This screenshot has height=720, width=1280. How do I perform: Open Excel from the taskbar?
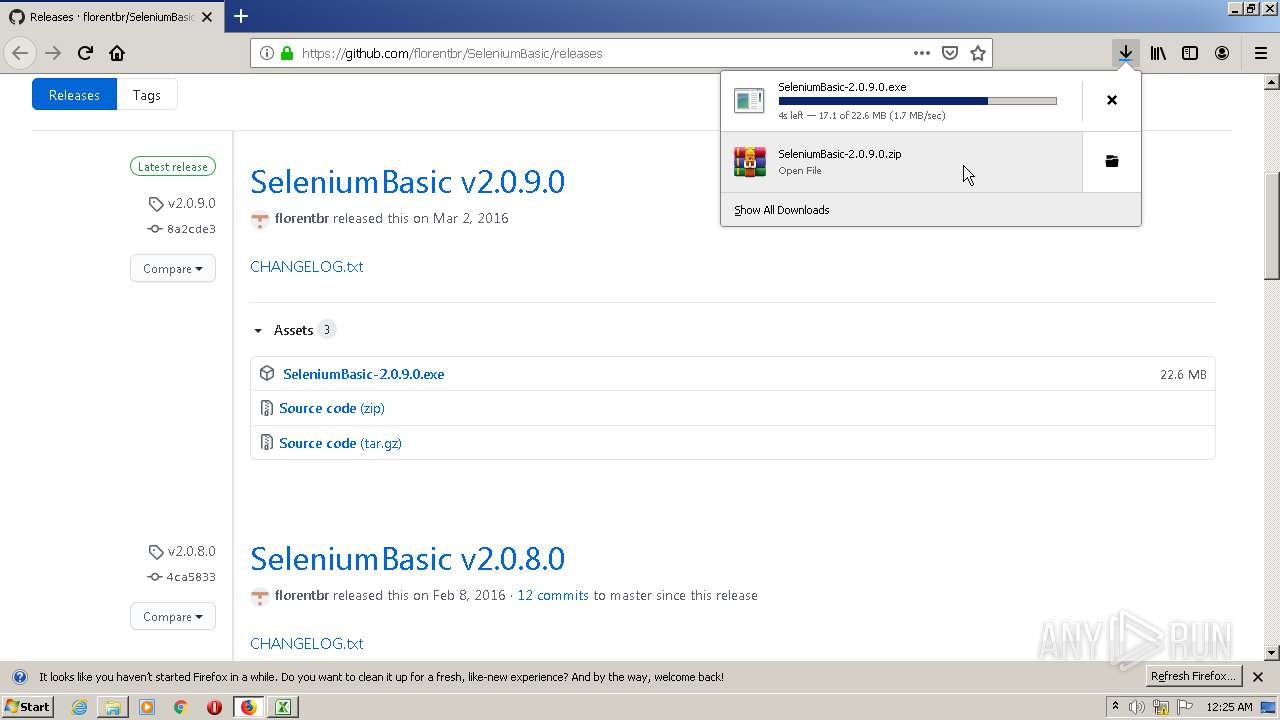coord(282,707)
